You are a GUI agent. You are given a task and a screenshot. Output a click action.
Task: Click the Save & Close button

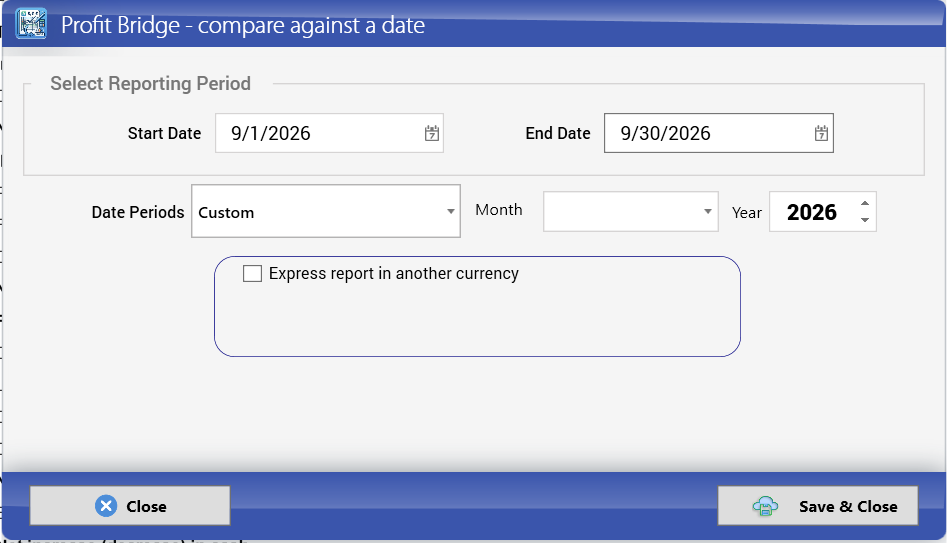(x=818, y=505)
